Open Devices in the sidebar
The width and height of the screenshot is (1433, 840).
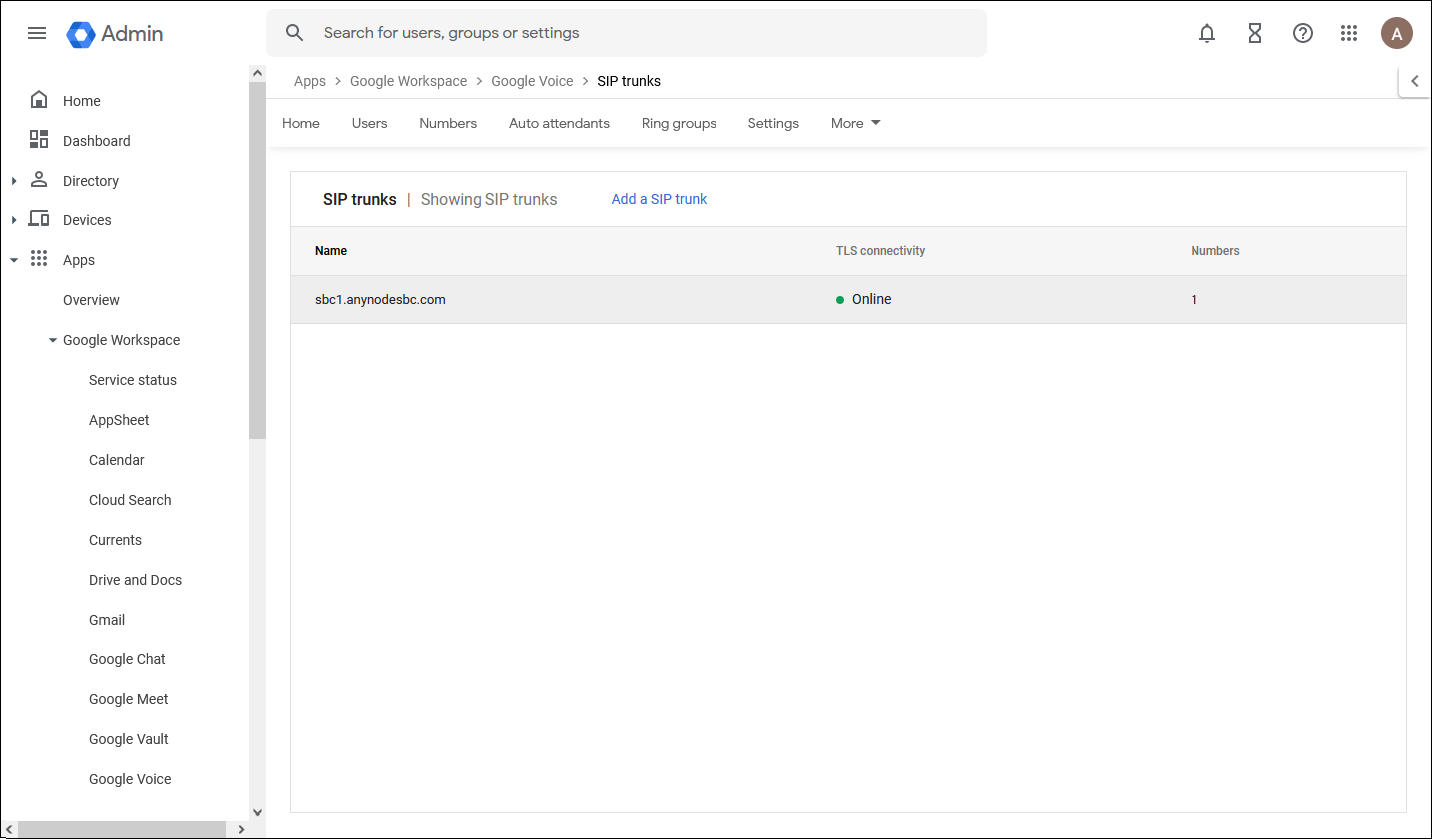tap(87, 220)
